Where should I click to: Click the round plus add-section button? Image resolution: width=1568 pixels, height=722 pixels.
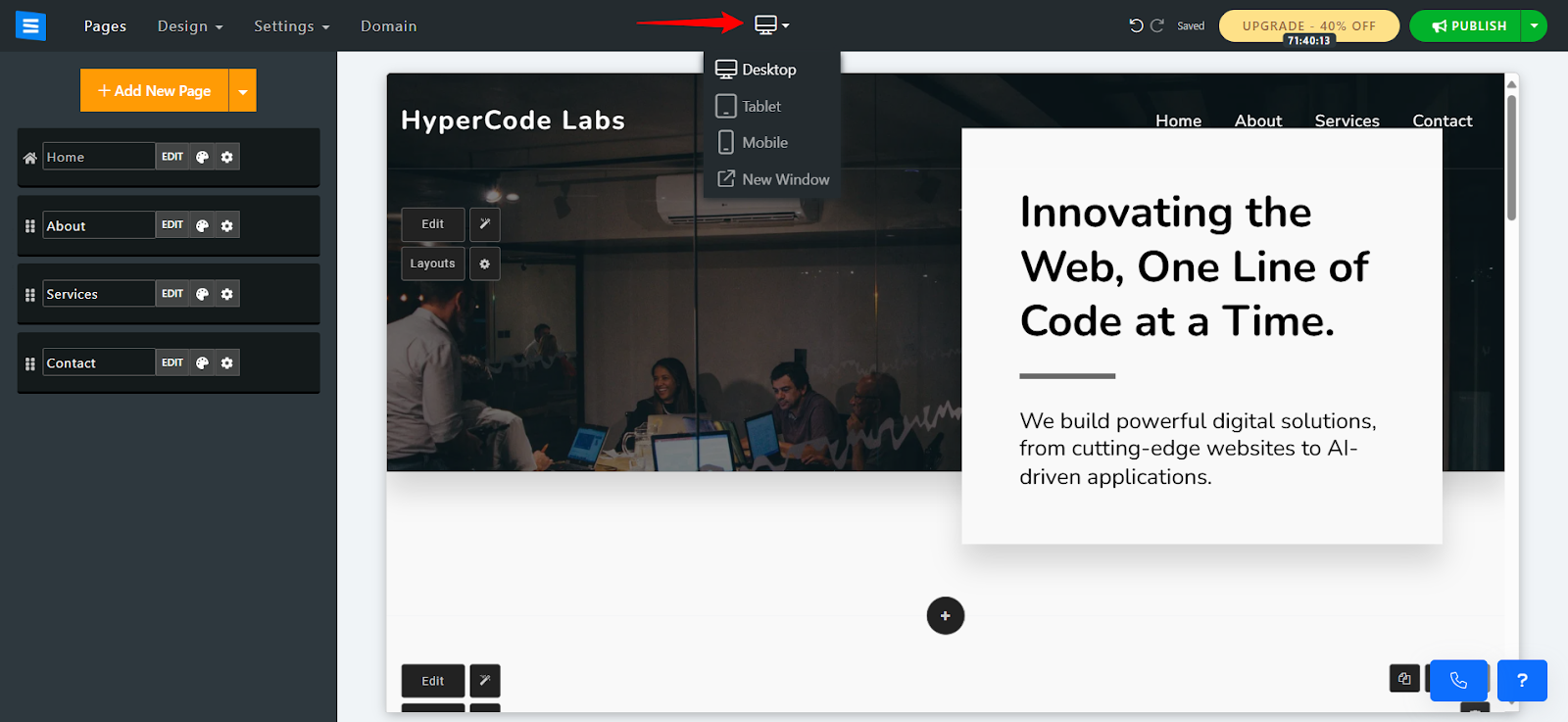click(946, 616)
